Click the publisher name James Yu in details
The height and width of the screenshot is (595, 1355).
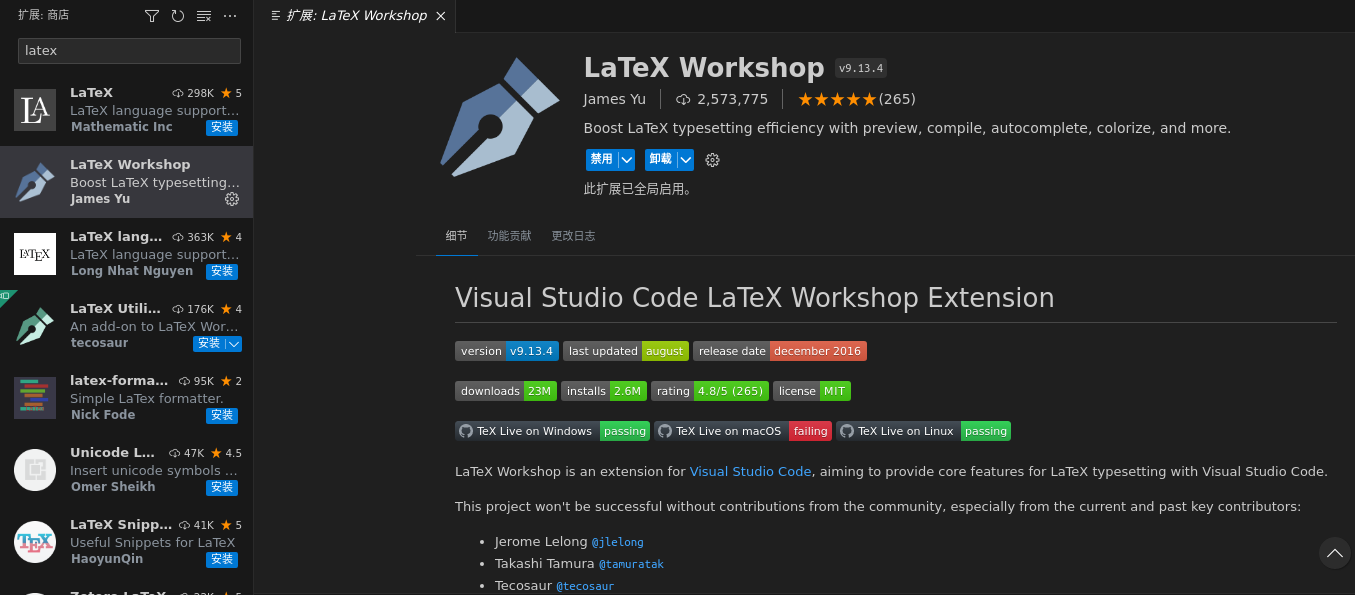pyautogui.click(x=615, y=99)
